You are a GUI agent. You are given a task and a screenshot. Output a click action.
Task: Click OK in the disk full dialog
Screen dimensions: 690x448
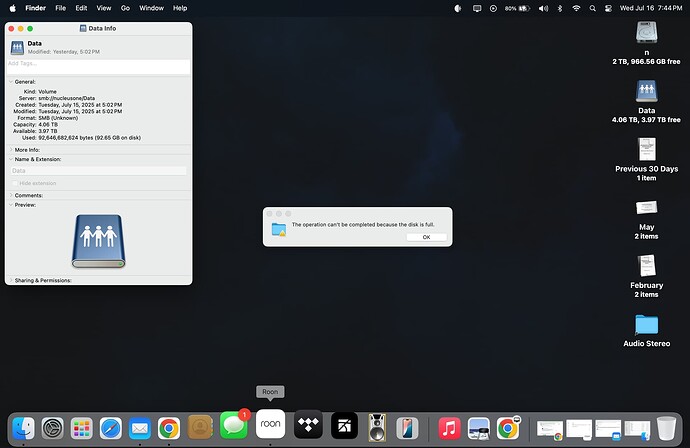[x=426, y=237]
